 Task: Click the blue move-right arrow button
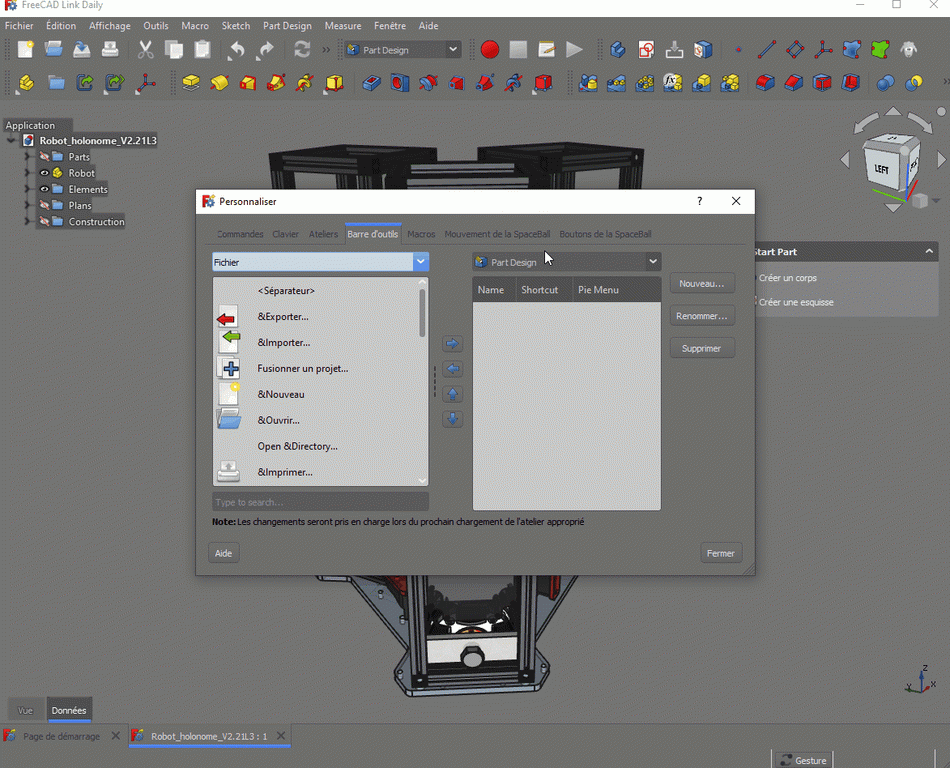(x=452, y=344)
